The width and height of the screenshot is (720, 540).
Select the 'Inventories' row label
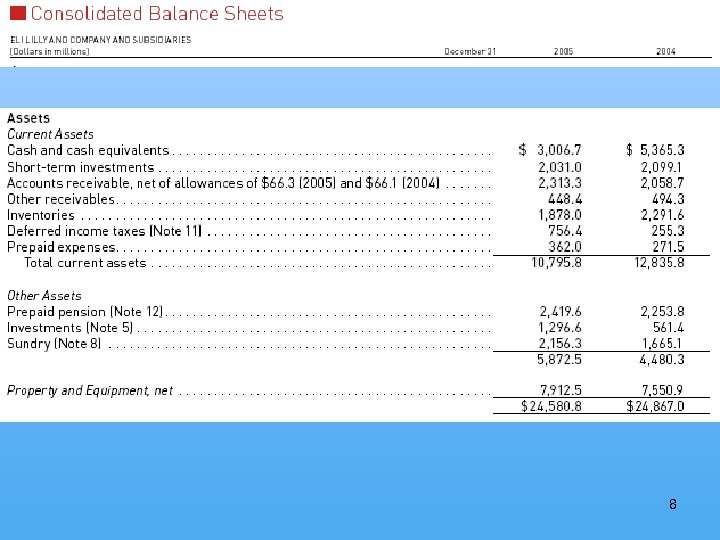coord(41,215)
